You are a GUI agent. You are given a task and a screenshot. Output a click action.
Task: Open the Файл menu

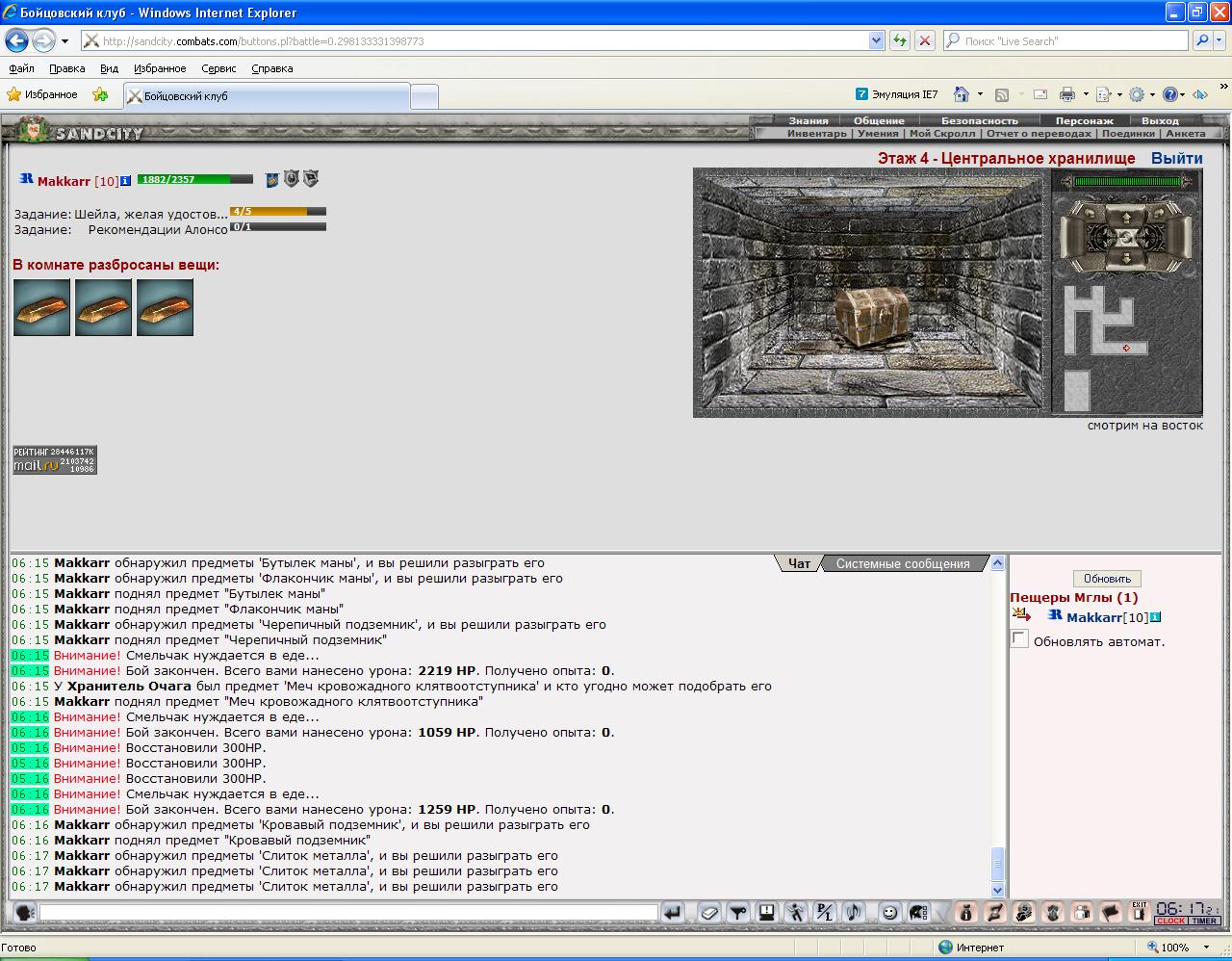coord(21,68)
